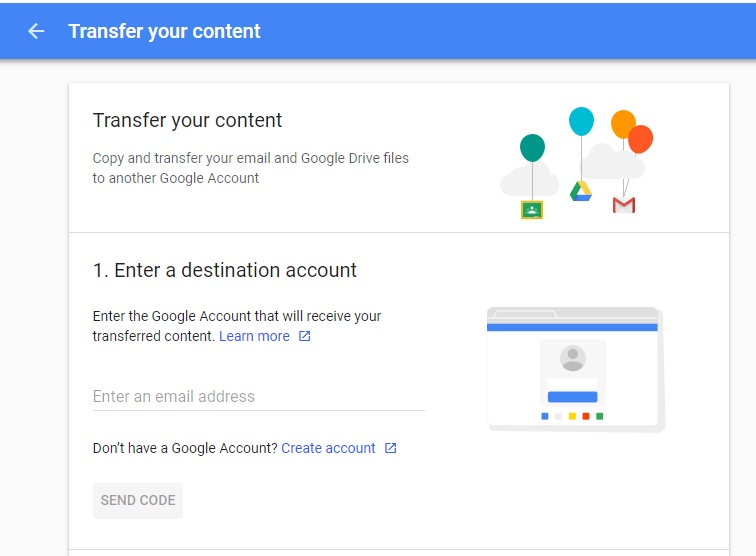Click the cyan balloon above the Drive icon
Image resolution: width=756 pixels, height=556 pixels.
tap(581, 121)
